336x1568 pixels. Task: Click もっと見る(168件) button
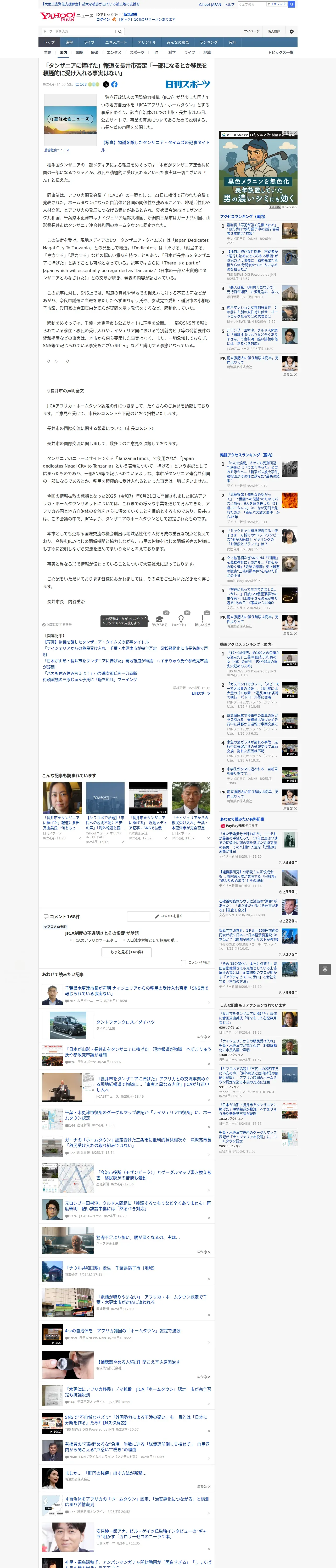click(x=126, y=952)
